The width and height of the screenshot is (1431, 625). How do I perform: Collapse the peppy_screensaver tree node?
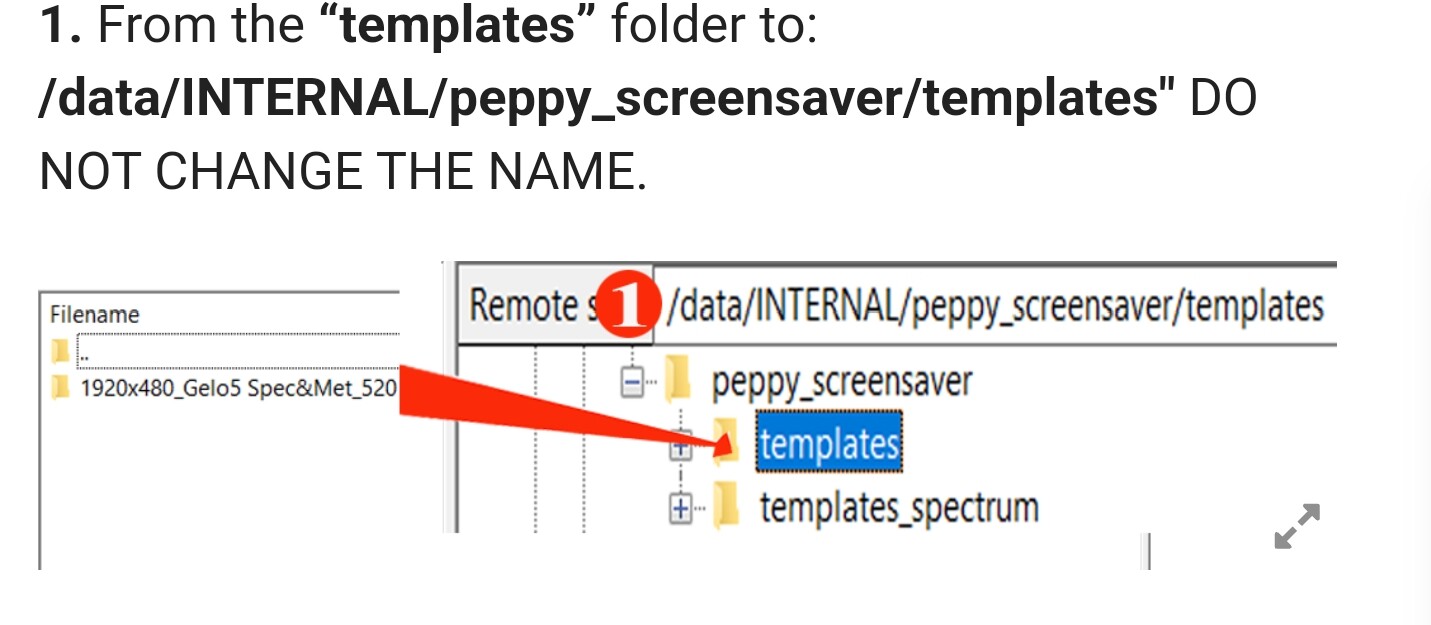tap(633, 383)
